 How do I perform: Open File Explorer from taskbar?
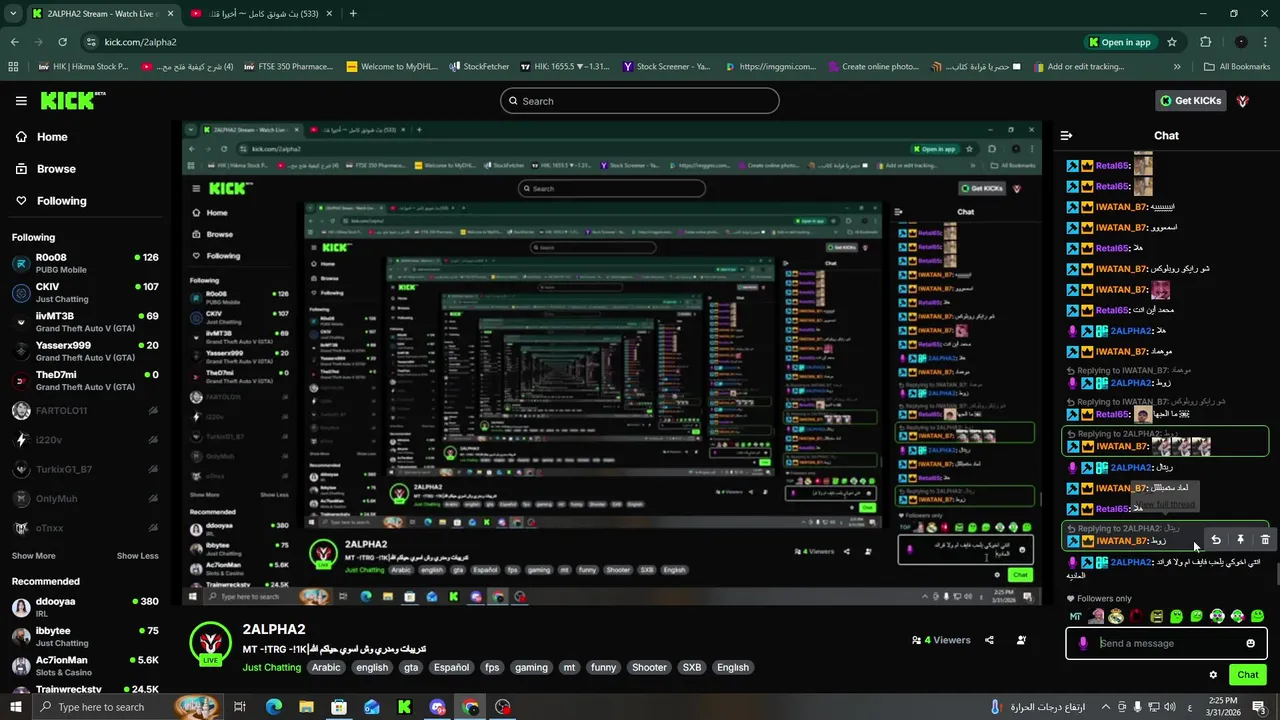(x=306, y=707)
